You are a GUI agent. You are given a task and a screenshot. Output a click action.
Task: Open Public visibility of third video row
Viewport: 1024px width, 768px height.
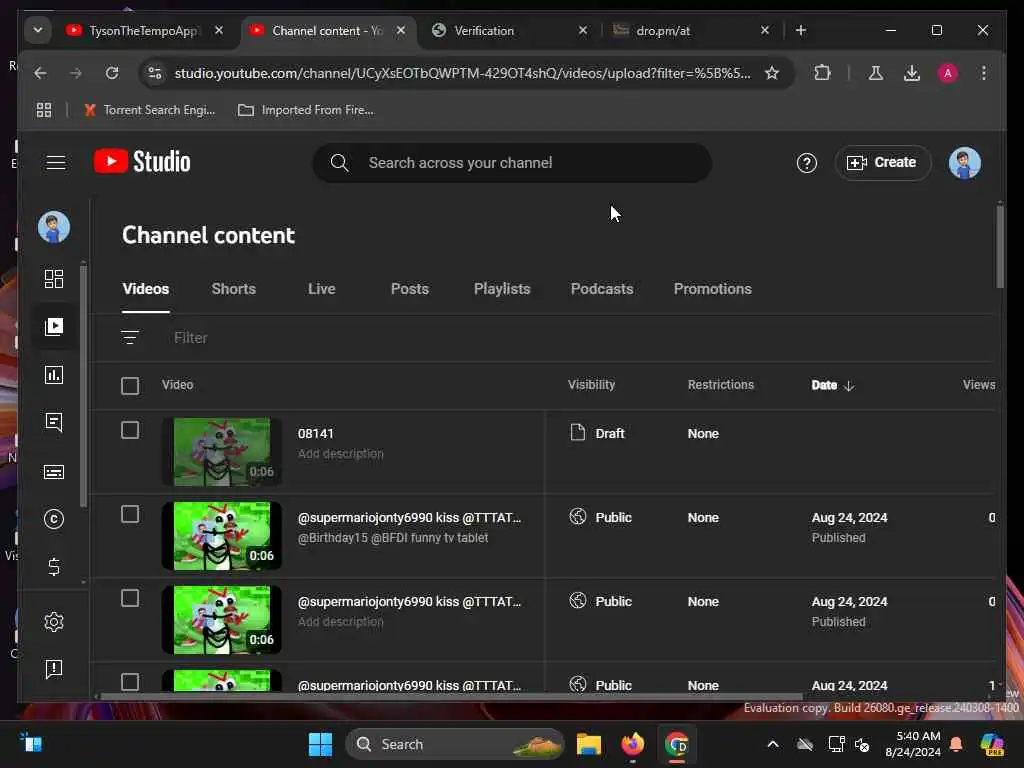pos(600,601)
